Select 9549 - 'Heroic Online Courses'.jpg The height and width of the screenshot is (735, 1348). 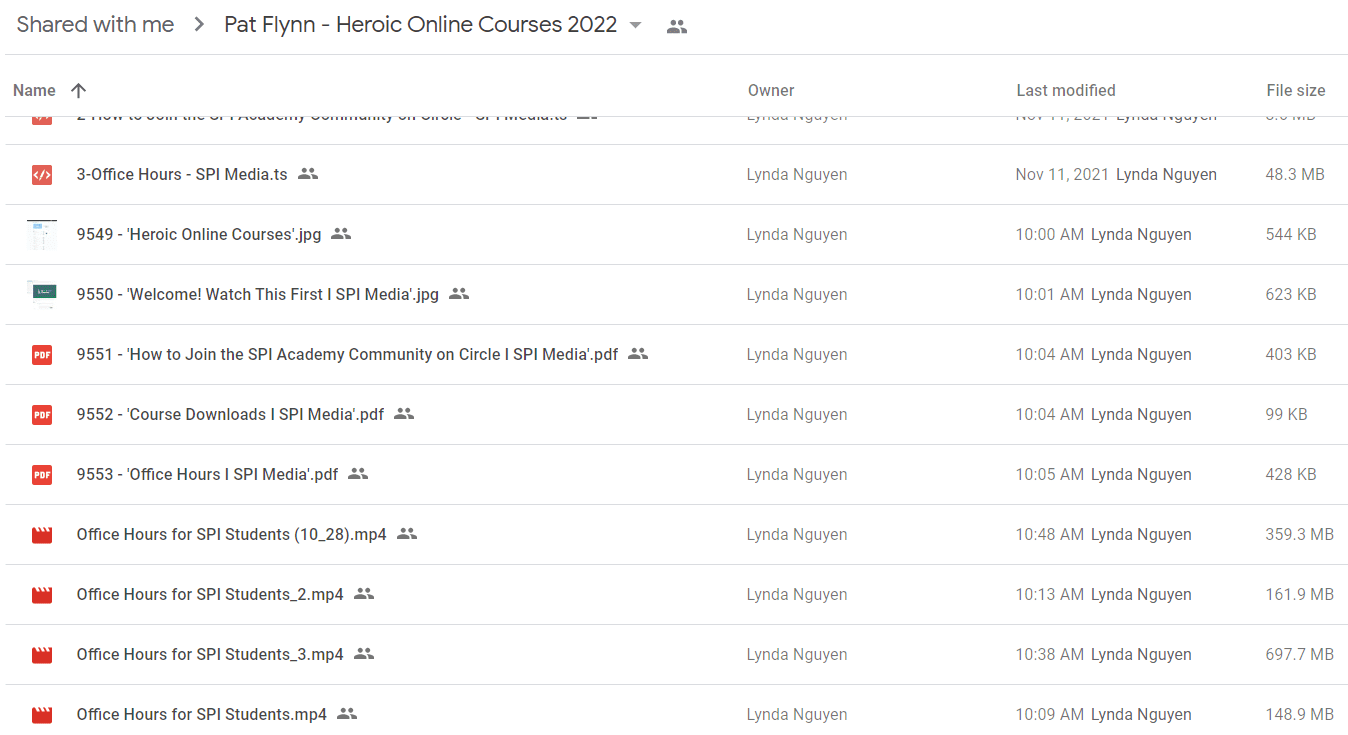tap(199, 234)
